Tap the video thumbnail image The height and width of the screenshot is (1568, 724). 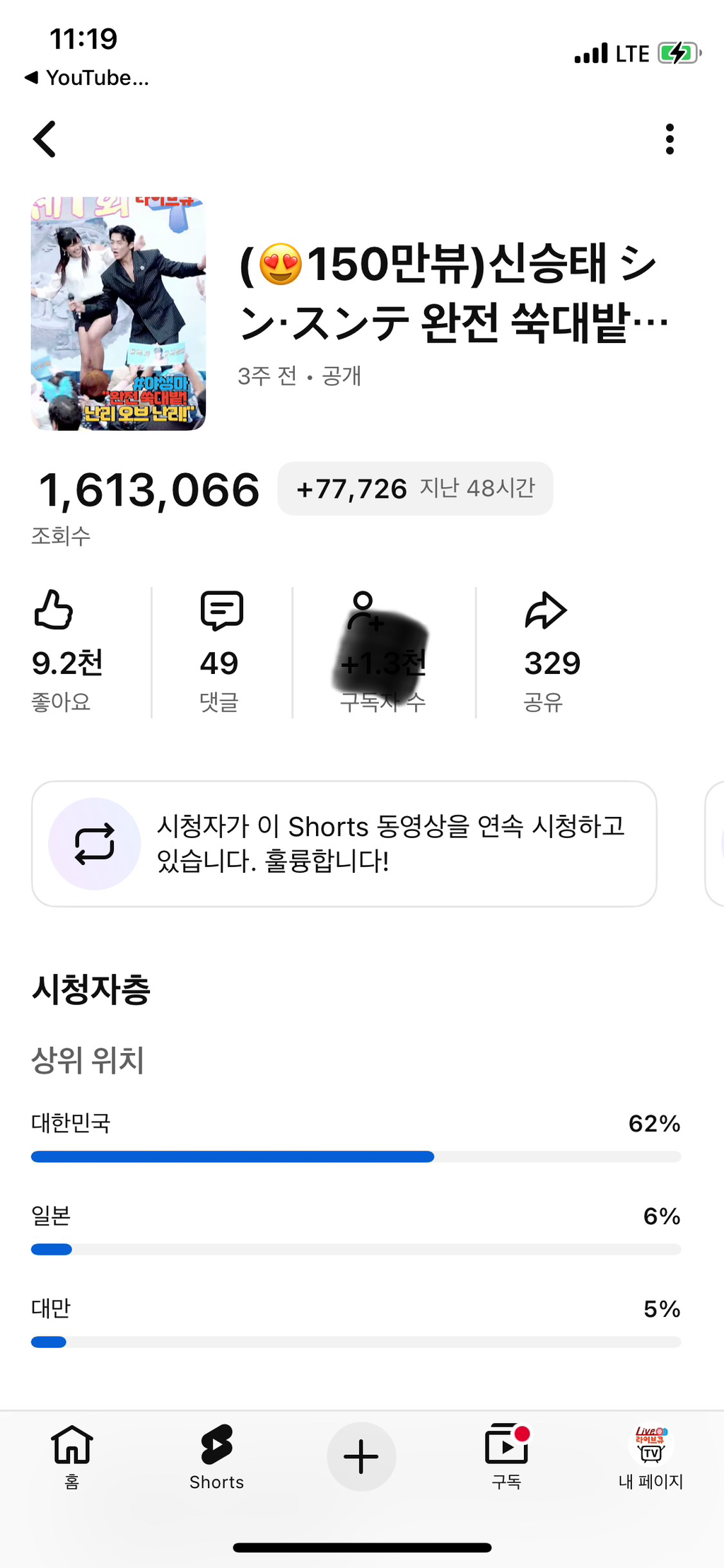(118, 313)
